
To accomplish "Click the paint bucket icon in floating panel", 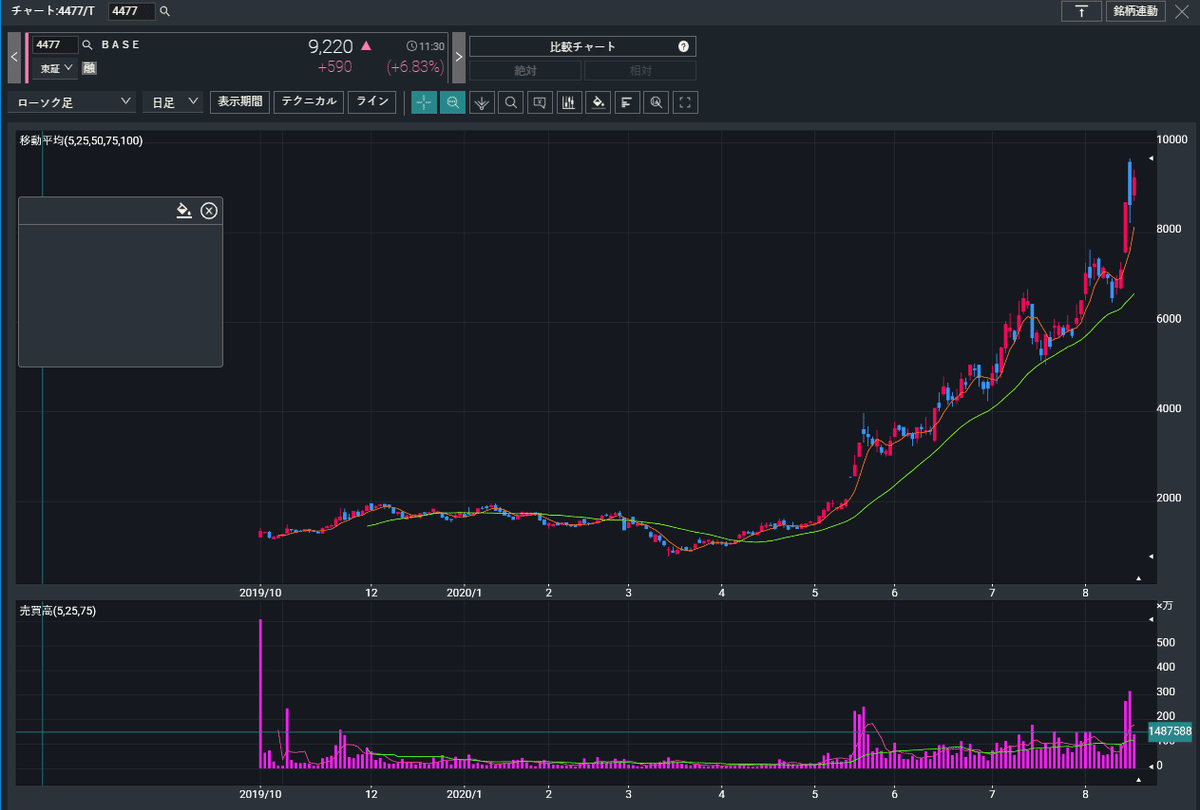I will tap(184, 210).
